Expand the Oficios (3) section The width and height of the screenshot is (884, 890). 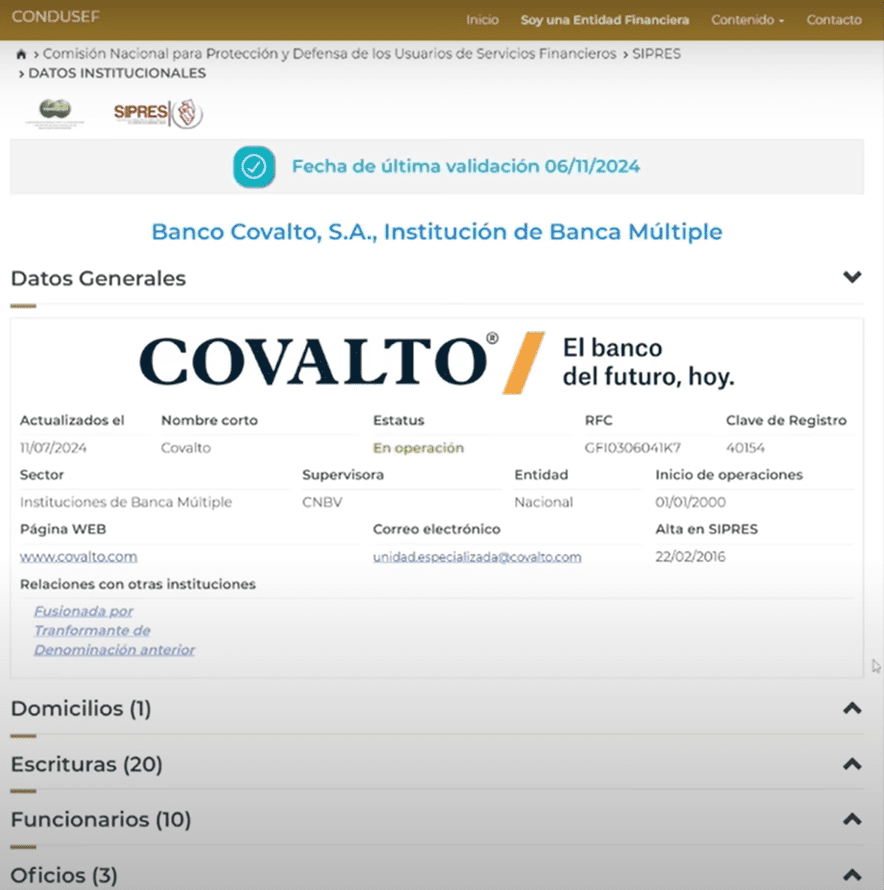851,874
